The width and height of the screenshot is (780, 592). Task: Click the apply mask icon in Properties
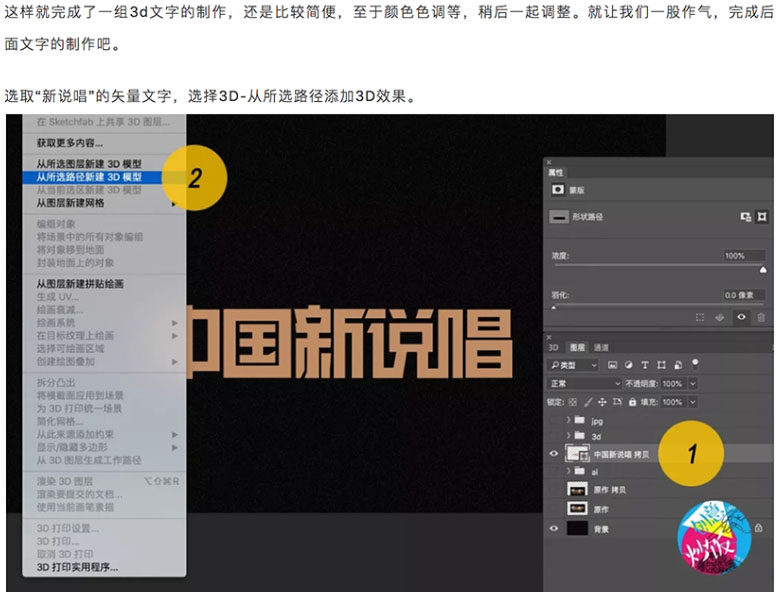click(719, 317)
